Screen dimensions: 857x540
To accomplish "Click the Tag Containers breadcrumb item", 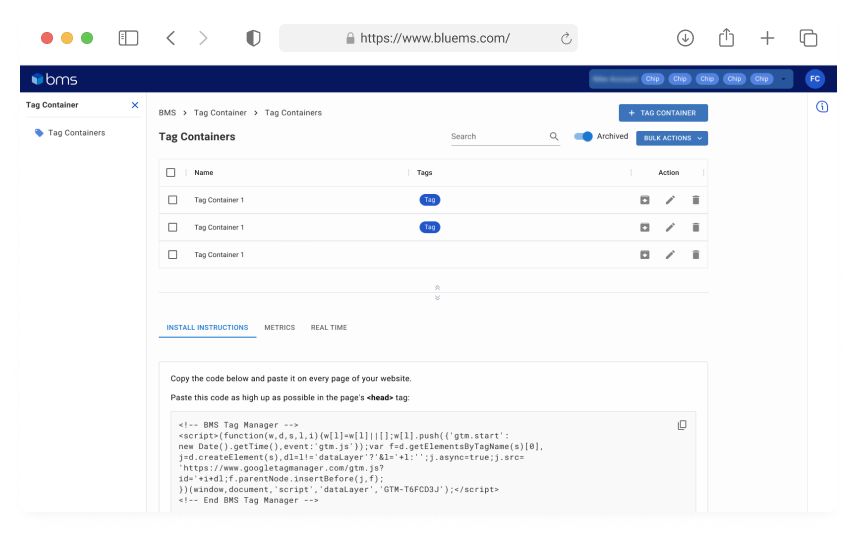I will tap(293, 113).
